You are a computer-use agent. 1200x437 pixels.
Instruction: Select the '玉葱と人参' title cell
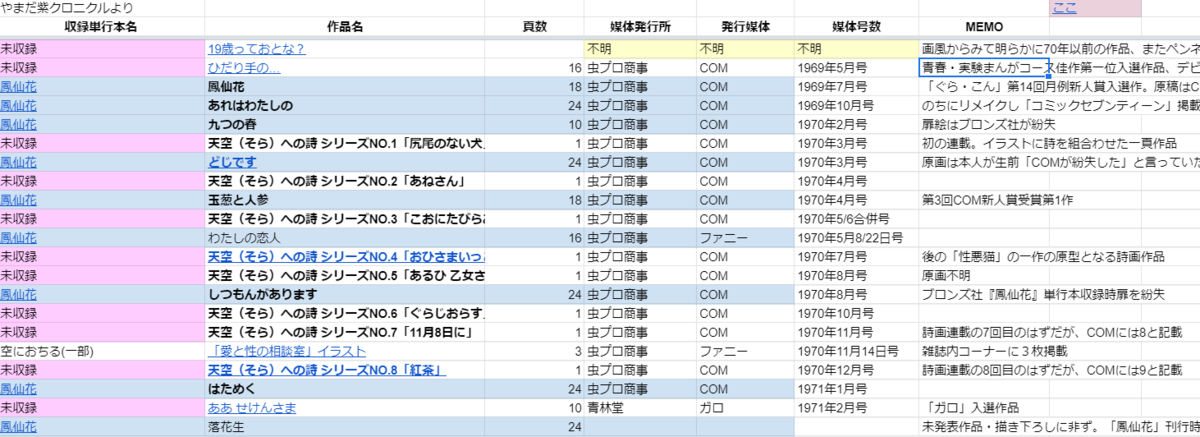coord(344,200)
